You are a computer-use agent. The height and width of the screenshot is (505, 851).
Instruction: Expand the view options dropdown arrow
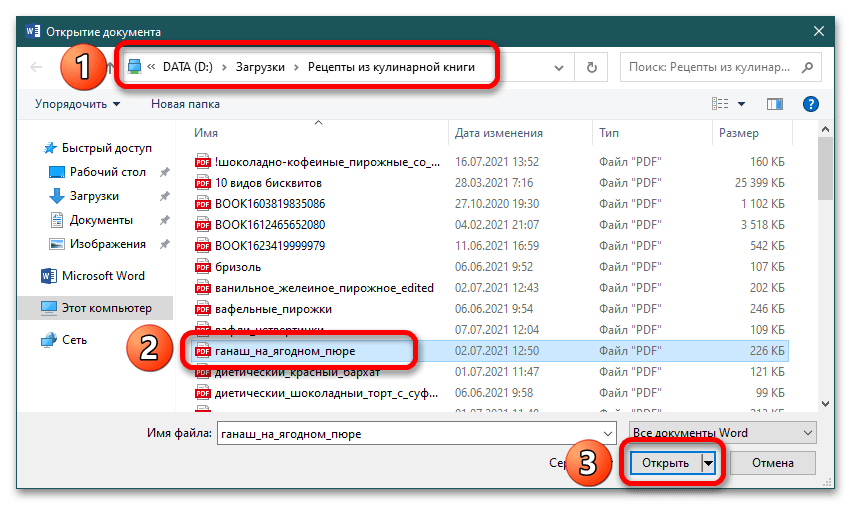[742, 103]
